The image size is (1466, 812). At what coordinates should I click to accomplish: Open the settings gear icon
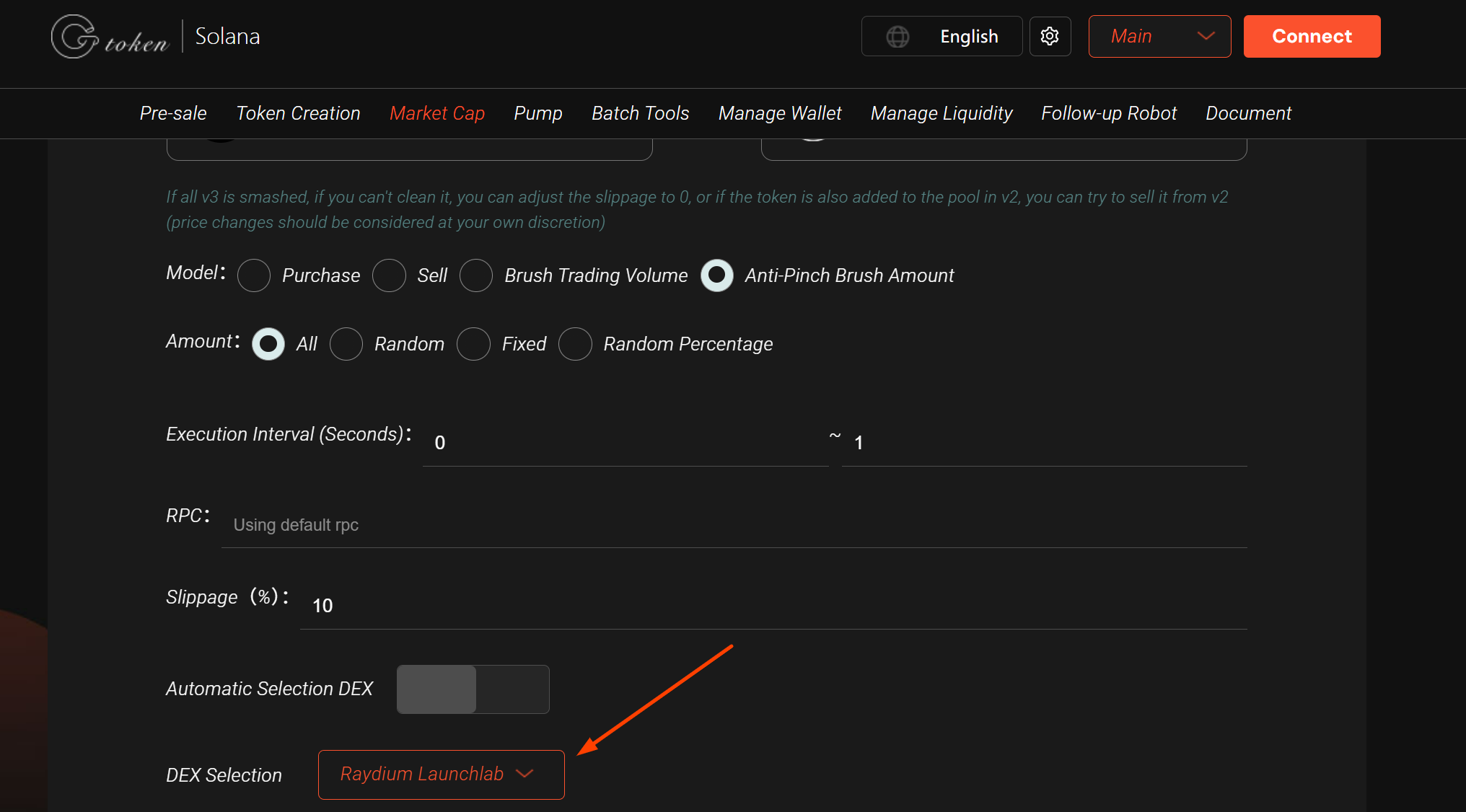coord(1050,36)
